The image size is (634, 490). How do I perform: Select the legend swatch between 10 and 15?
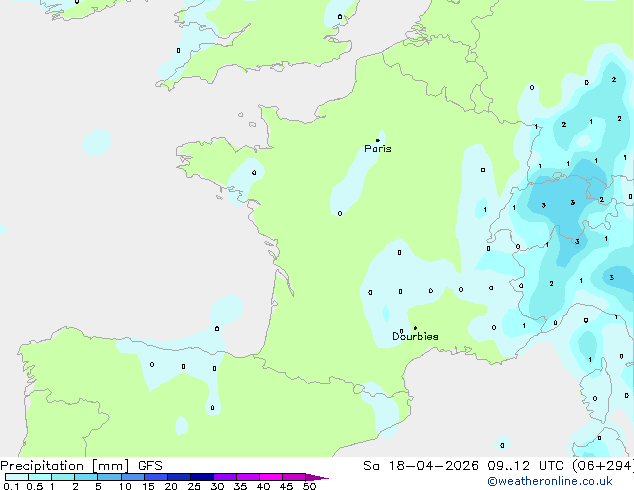click(133, 477)
